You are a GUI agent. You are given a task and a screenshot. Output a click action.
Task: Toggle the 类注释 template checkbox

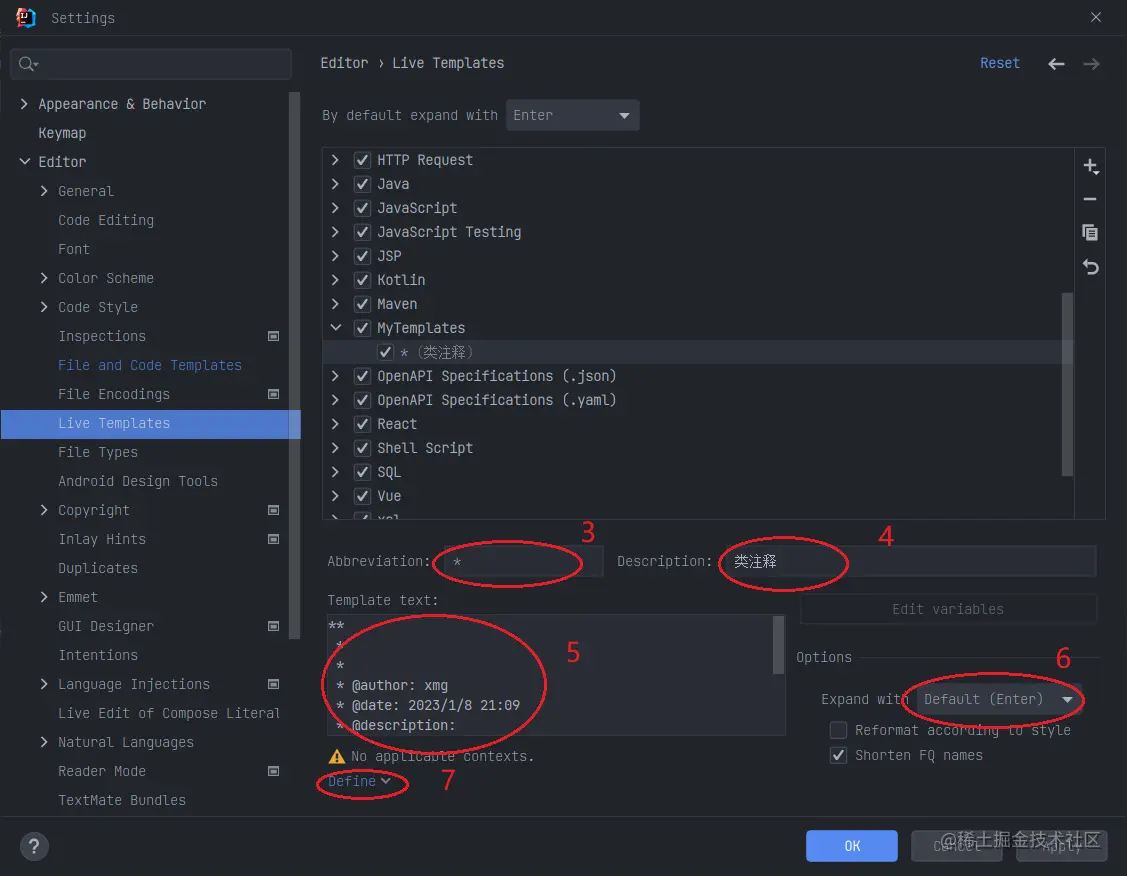tap(385, 352)
